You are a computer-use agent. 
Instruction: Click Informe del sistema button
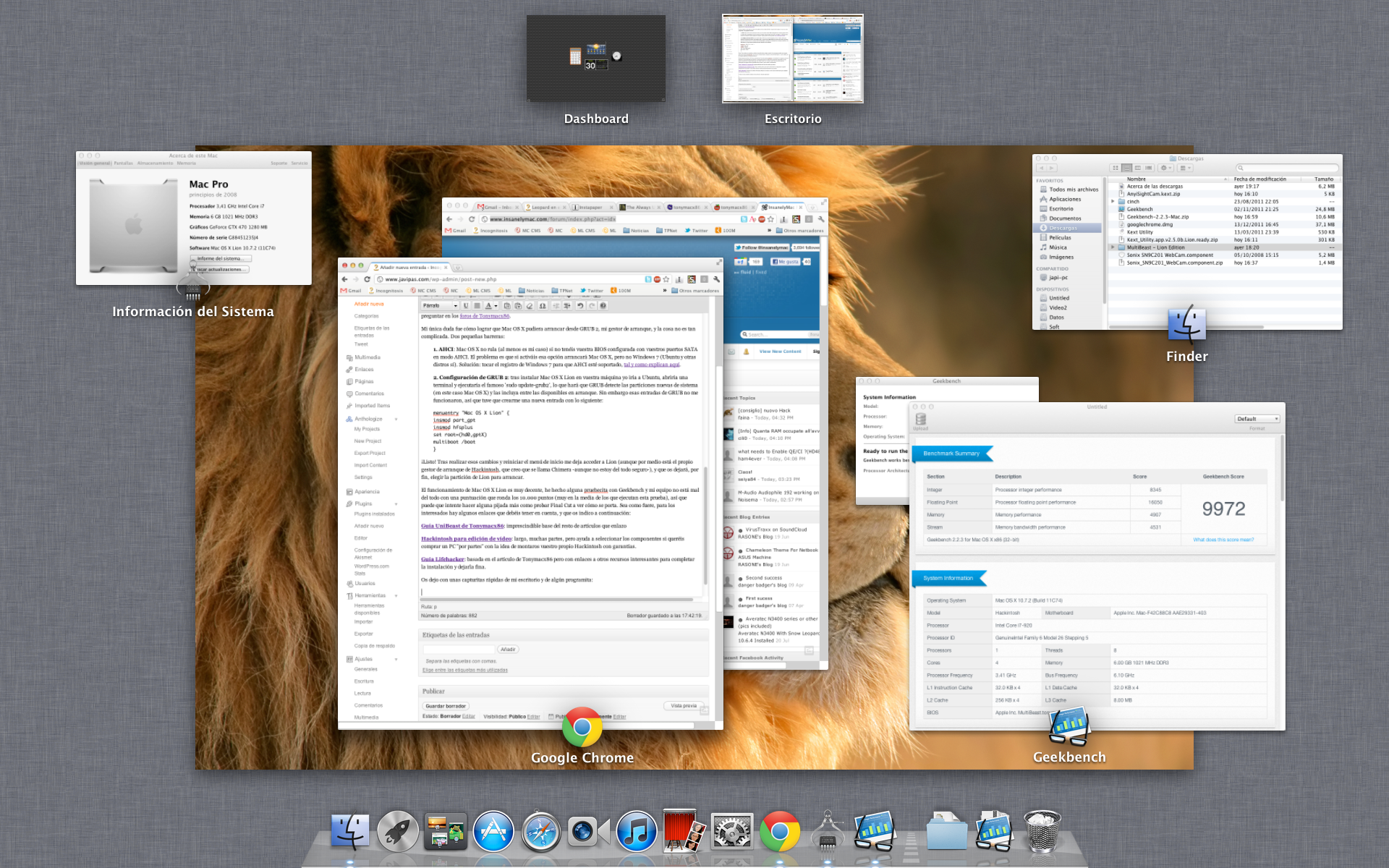tap(221, 258)
